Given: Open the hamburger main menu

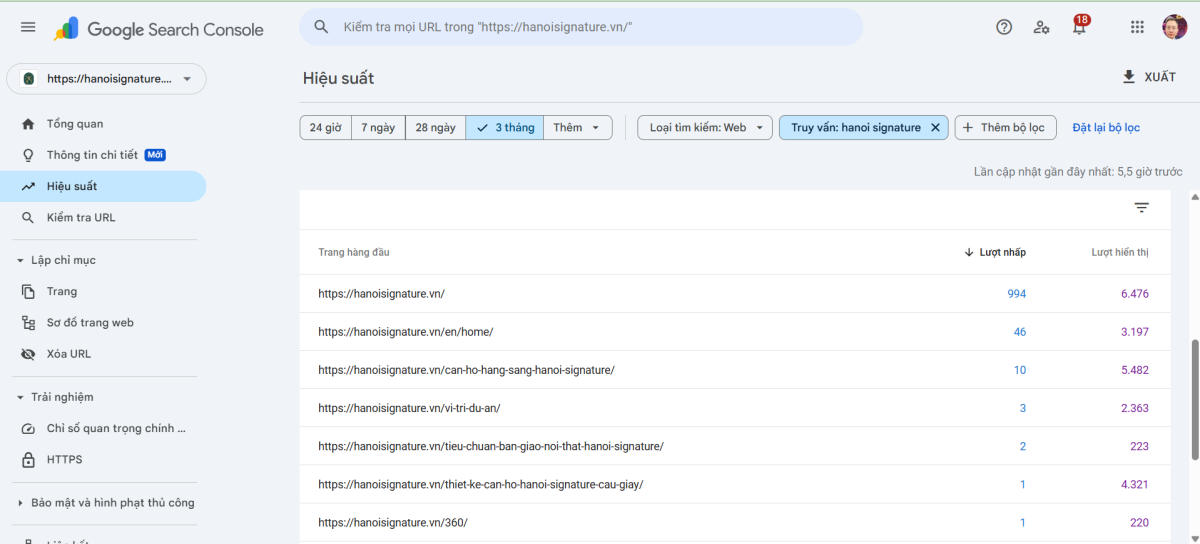Looking at the screenshot, I should tap(28, 28).
